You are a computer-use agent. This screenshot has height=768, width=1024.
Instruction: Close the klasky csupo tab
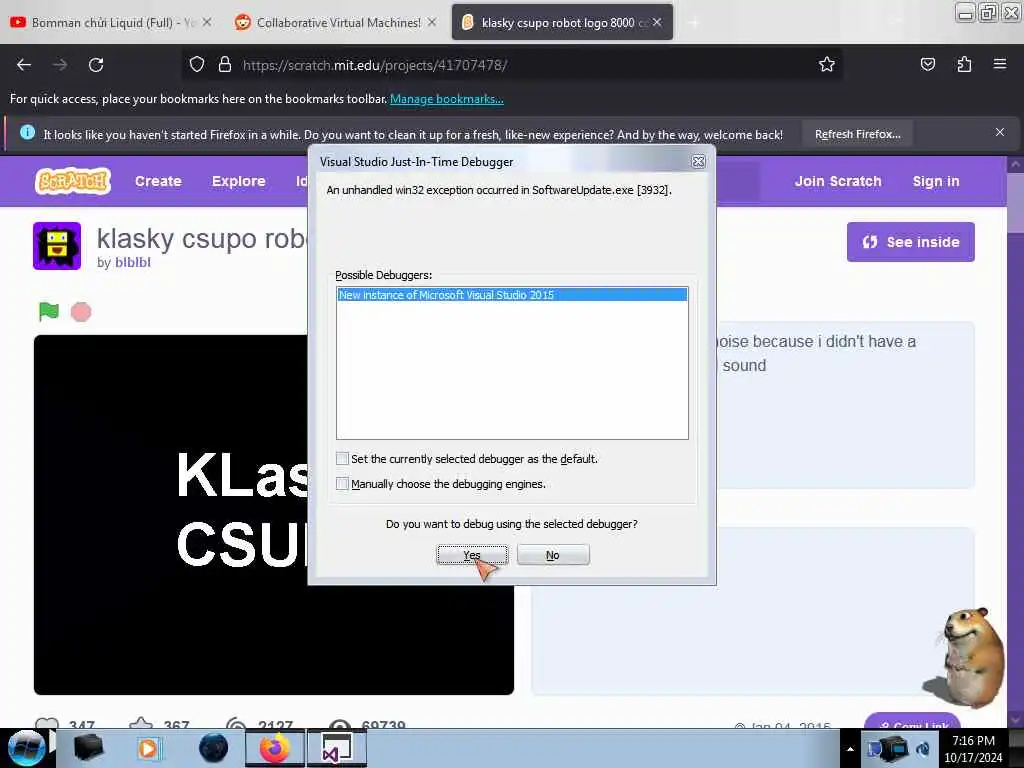coord(657,22)
